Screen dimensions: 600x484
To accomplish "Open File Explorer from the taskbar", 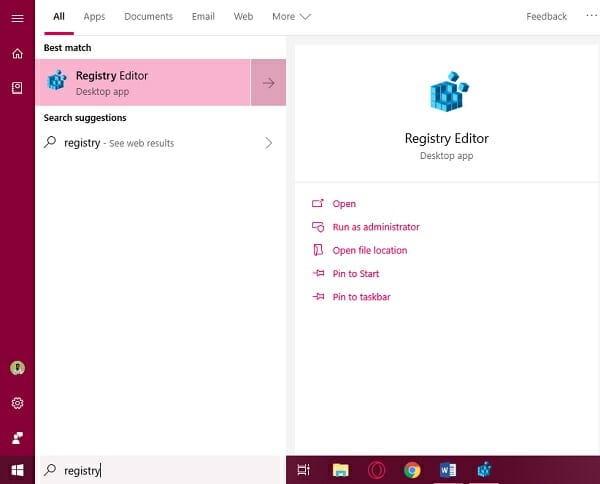I will [340, 470].
